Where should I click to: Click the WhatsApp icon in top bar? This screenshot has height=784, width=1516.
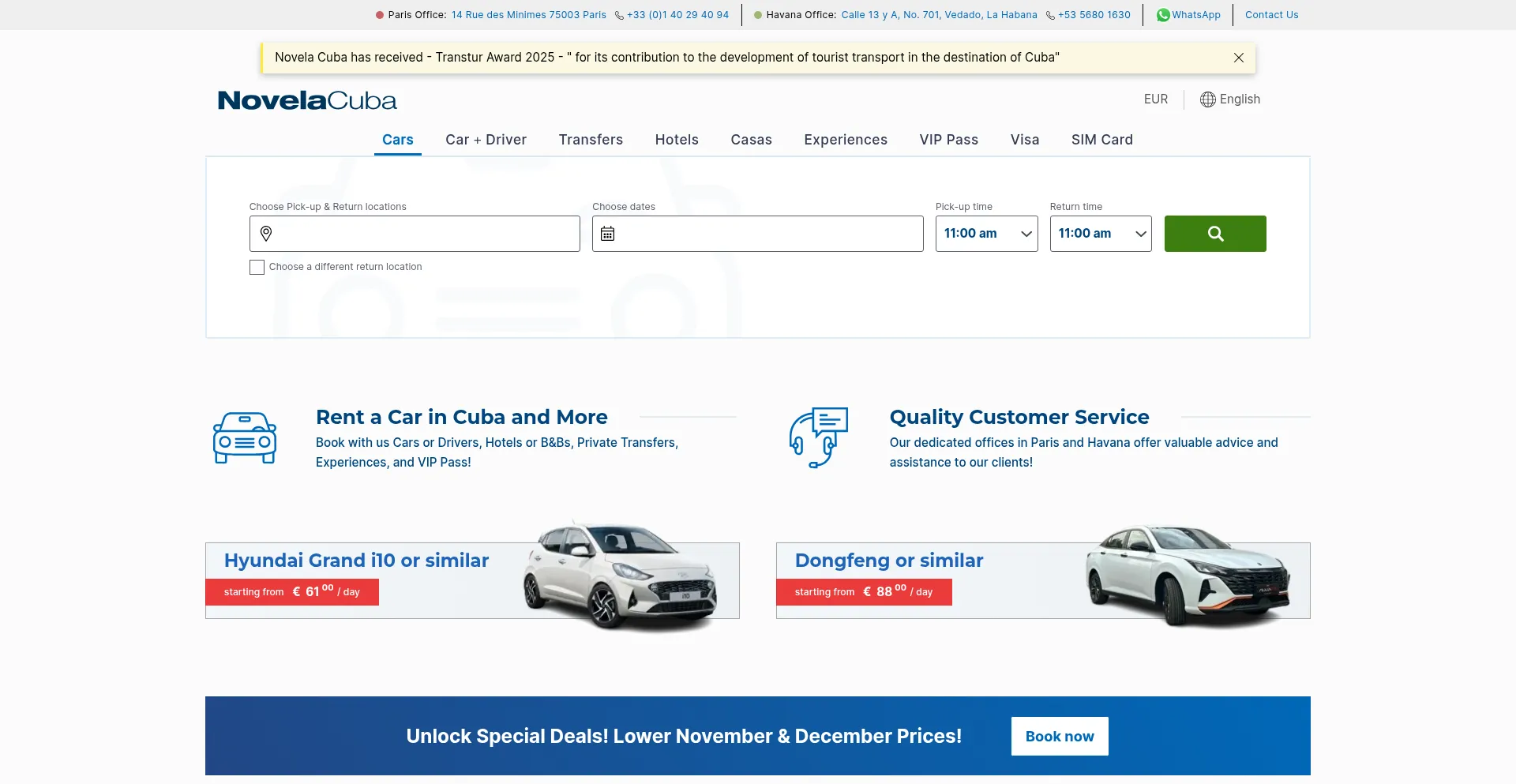(x=1163, y=15)
